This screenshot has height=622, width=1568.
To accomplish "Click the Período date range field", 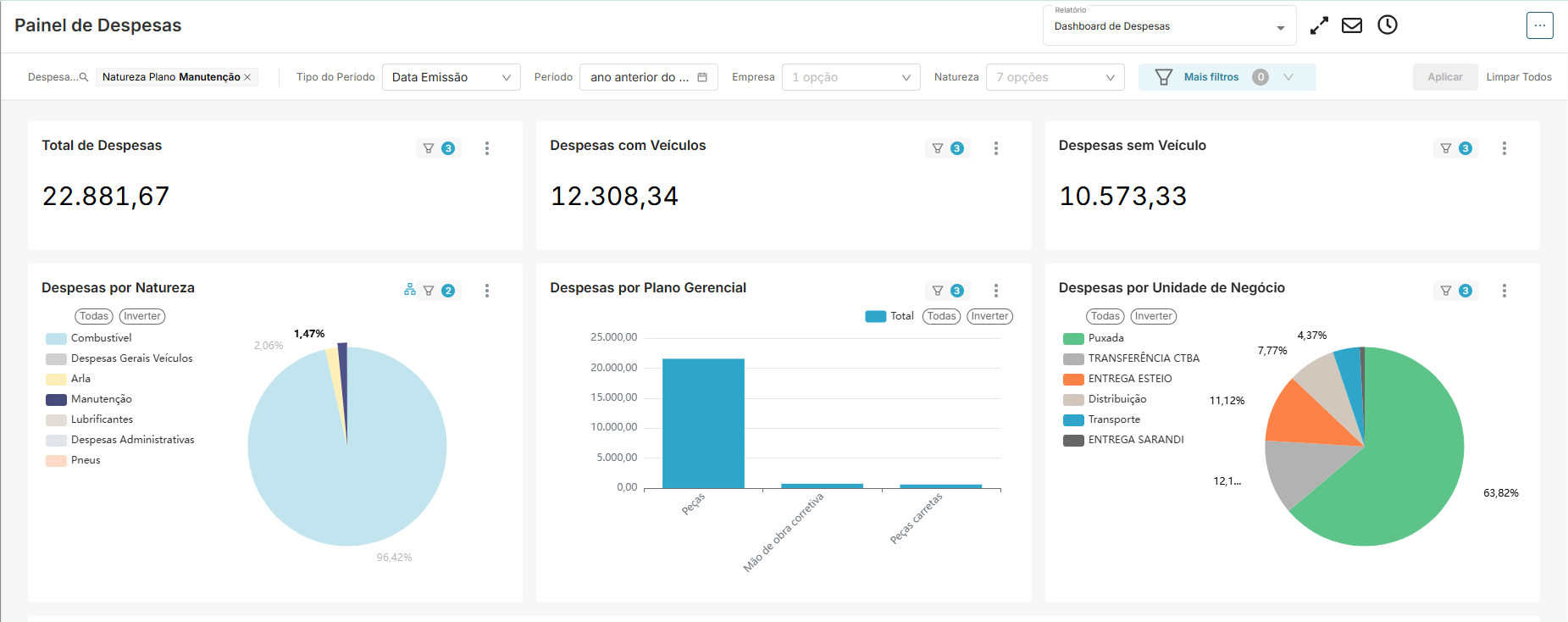I will click(x=649, y=77).
